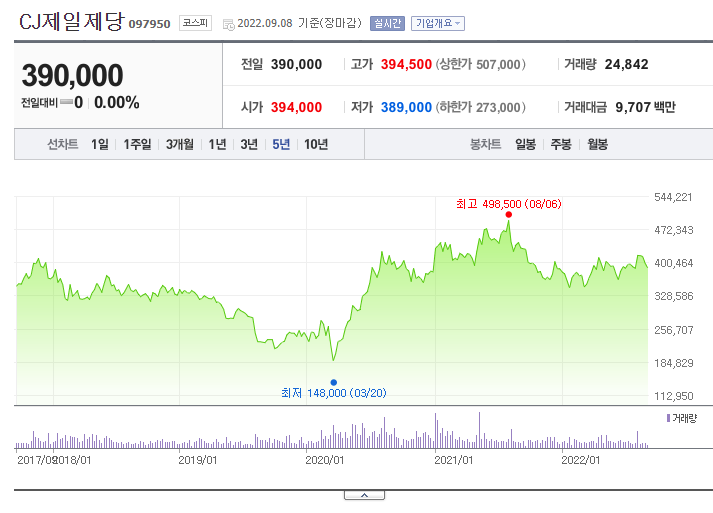Click the 거래대금 value 9,707 백만
Screen dimensions: 713x513
click(x=645, y=107)
